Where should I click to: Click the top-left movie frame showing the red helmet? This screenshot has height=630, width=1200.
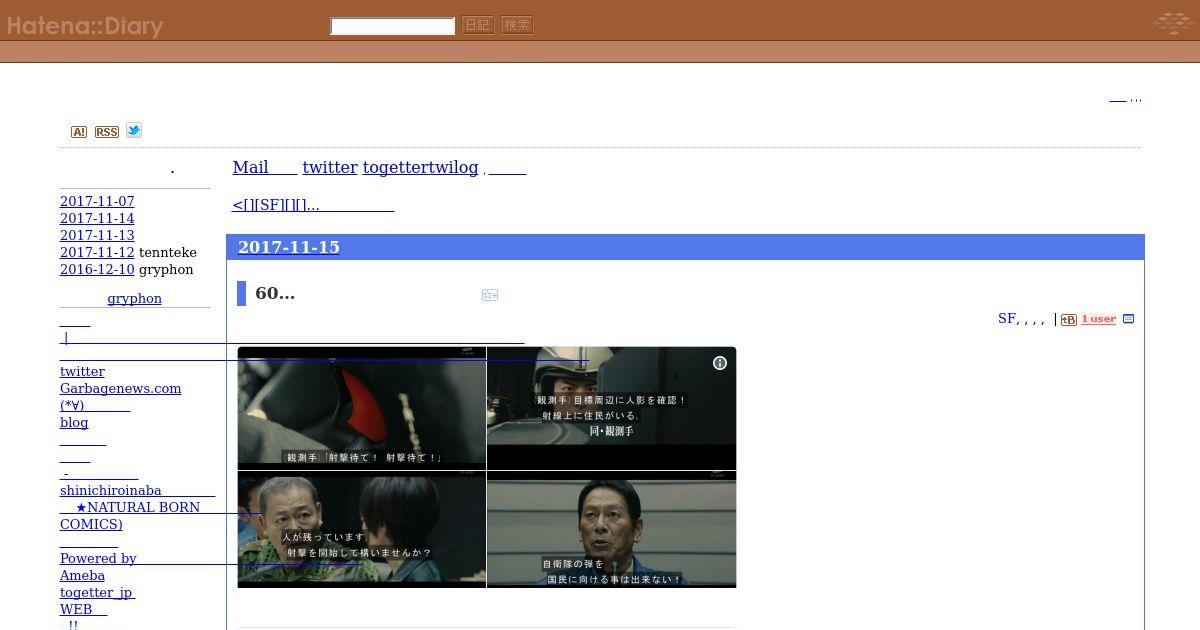pyautogui.click(x=362, y=408)
